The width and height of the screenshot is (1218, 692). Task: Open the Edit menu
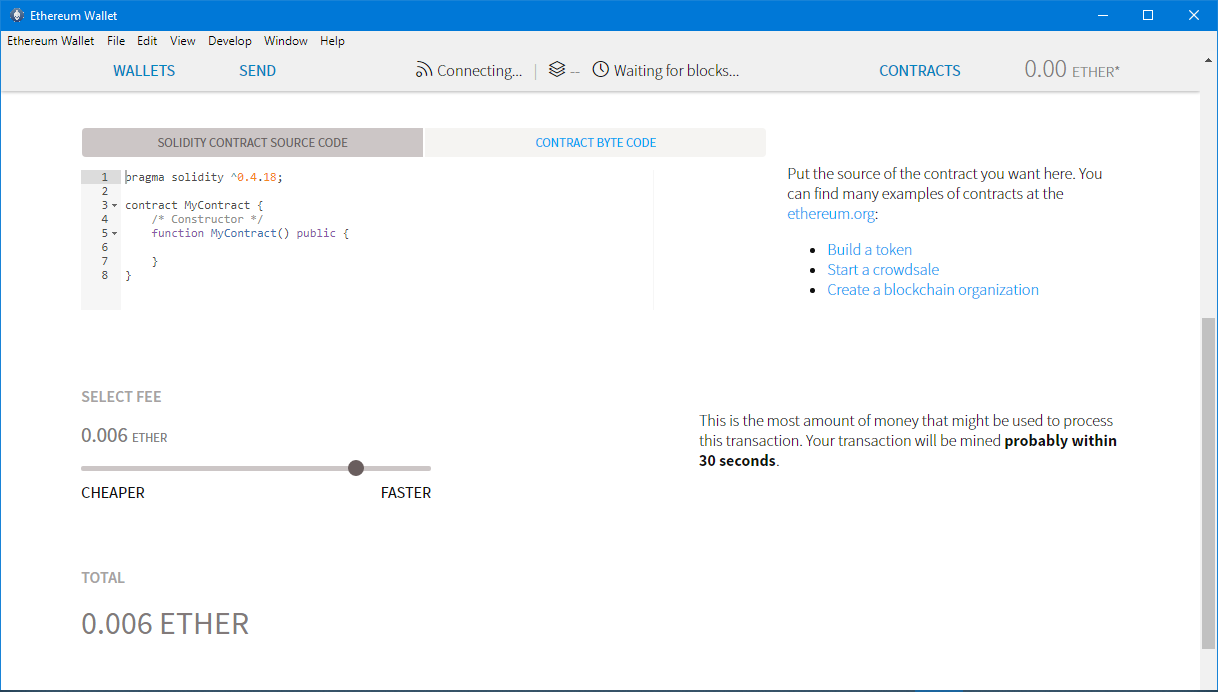(147, 41)
